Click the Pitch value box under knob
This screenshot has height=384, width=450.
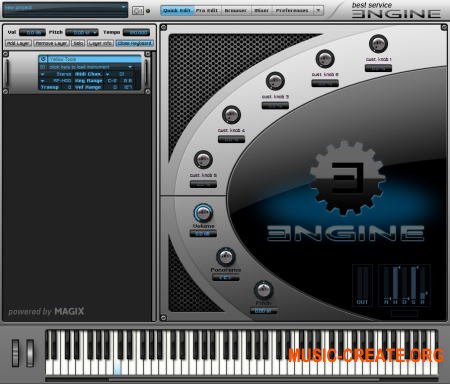pyautogui.click(x=263, y=311)
